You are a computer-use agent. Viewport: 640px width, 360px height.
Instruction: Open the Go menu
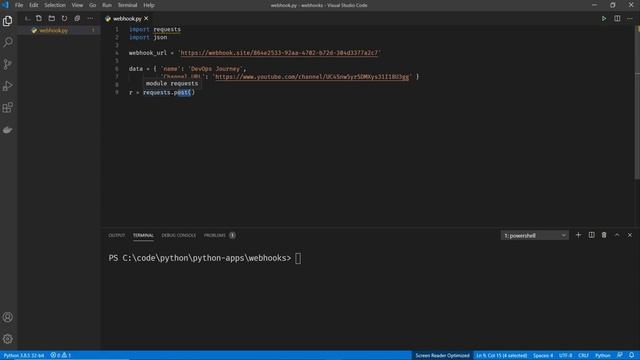click(93, 5)
